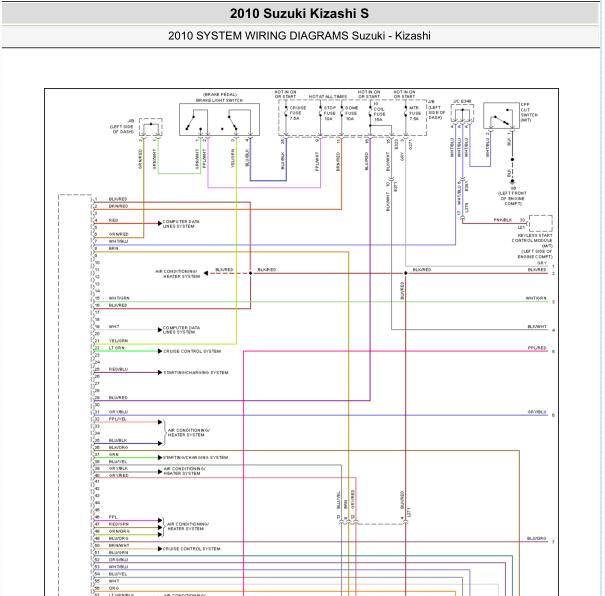Click the 'J/C E348' connector label
The height and width of the screenshot is (596, 605).
tap(462, 101)
